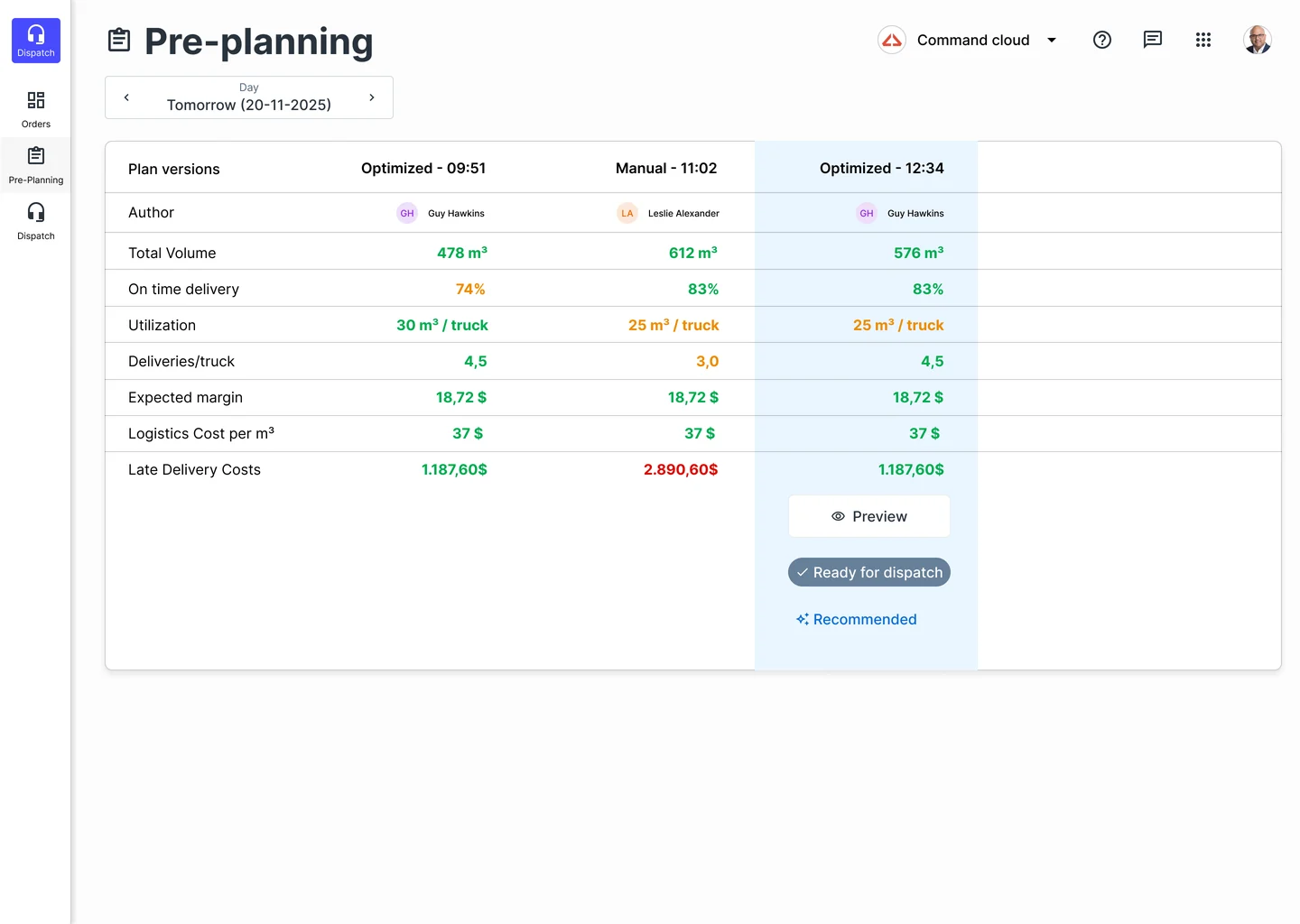Preview the Optimized 12:34 plan
This screenshot has height=924, width=1300.
tap(869, 516)
